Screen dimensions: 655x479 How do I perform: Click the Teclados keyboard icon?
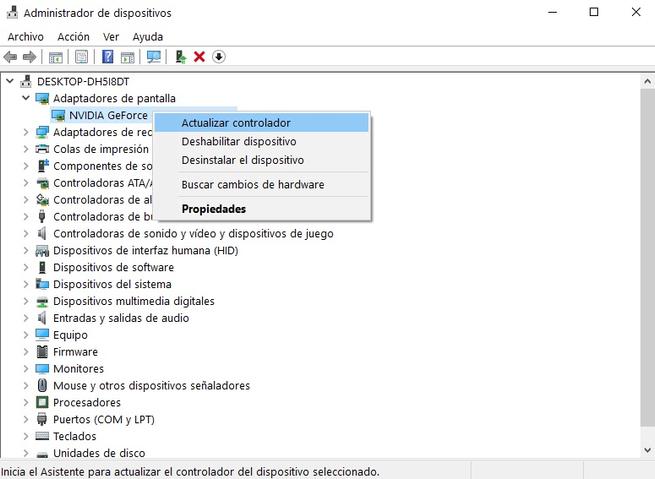42,436
